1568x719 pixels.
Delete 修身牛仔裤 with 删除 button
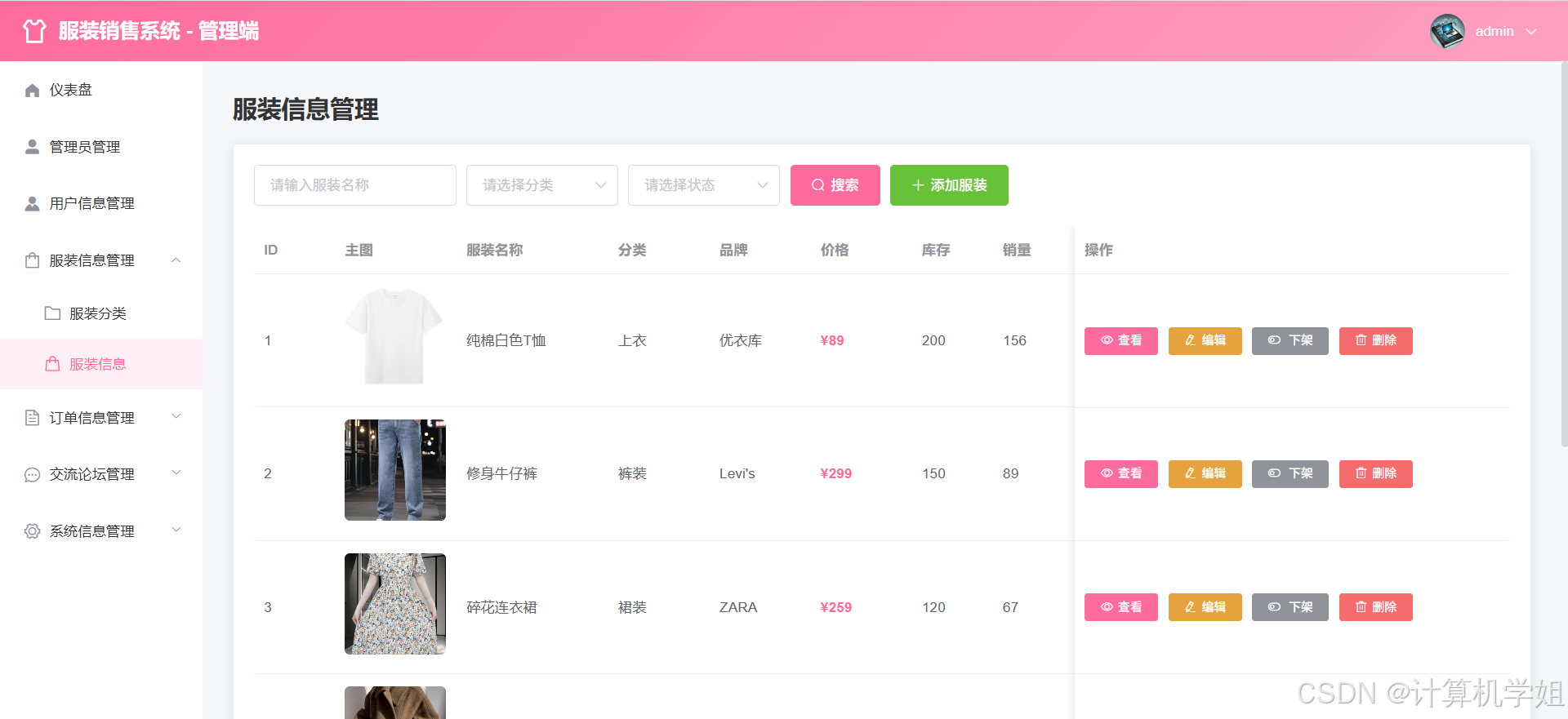(x=1376, y=473)
